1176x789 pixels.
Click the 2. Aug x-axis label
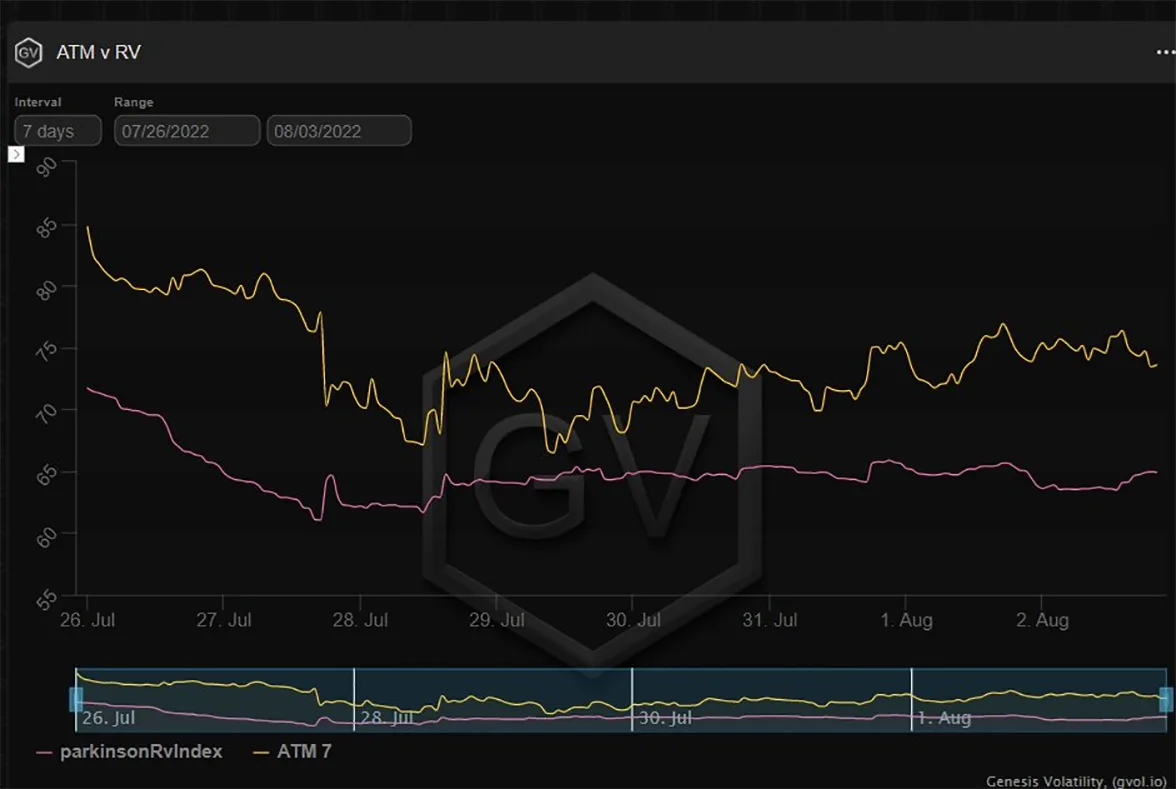(1042, 620)
